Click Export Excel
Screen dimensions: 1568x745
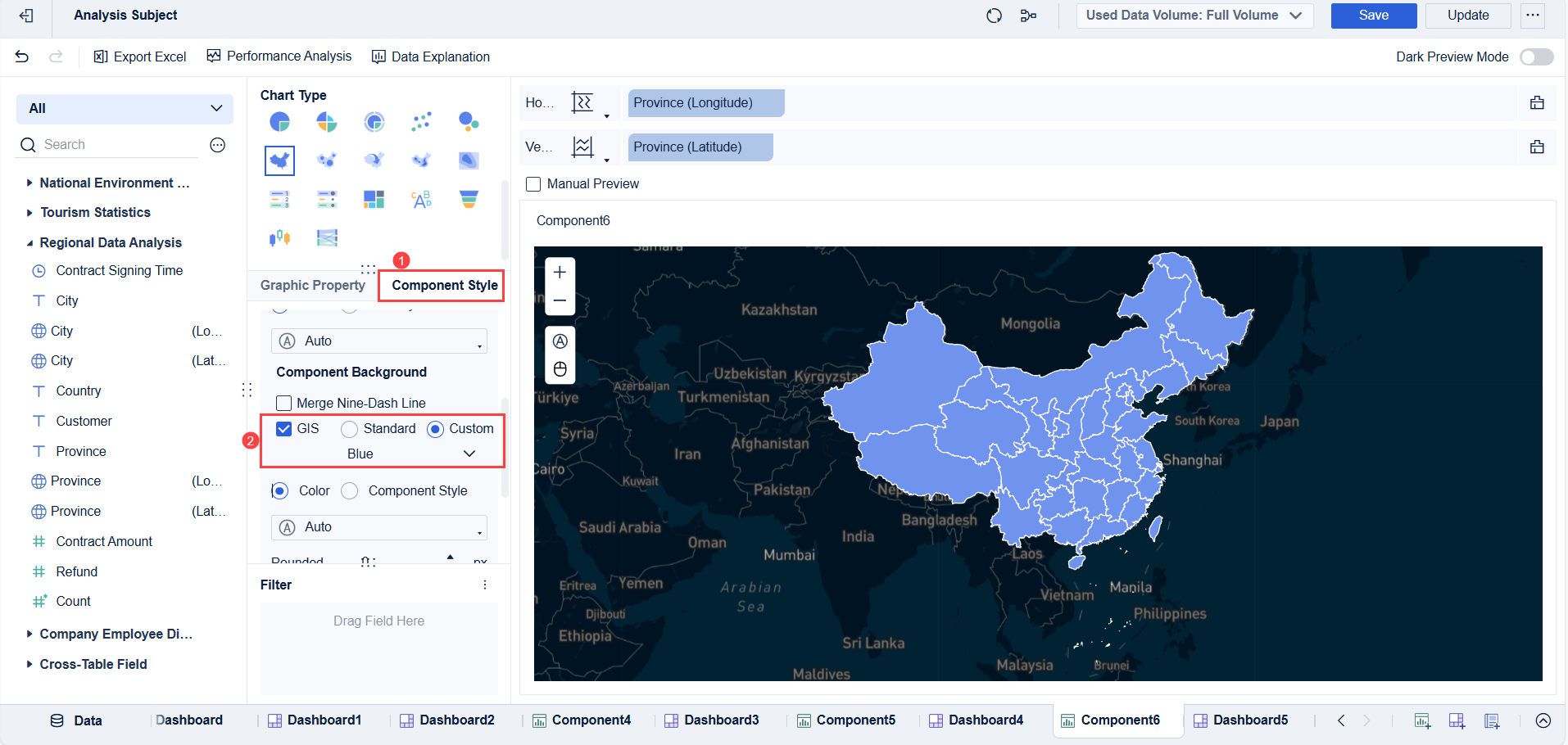click(140, 56)
